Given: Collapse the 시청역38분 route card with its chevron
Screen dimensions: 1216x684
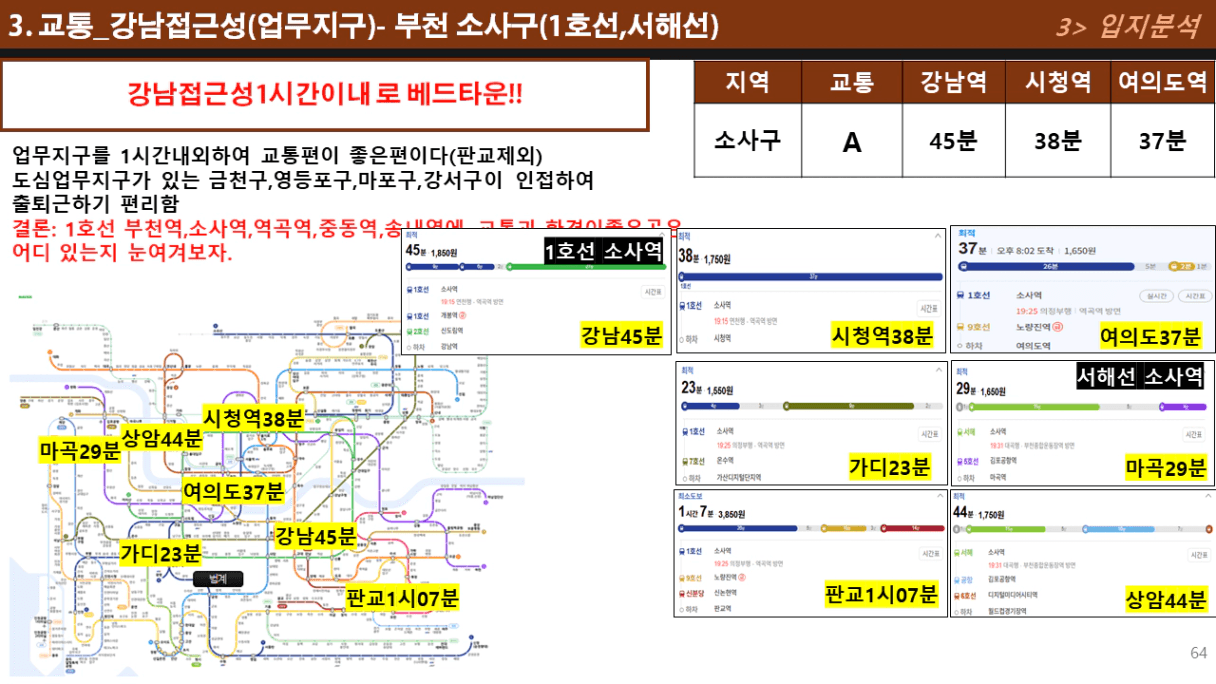Looking at the screenshot, I should (x=938, y=236).
